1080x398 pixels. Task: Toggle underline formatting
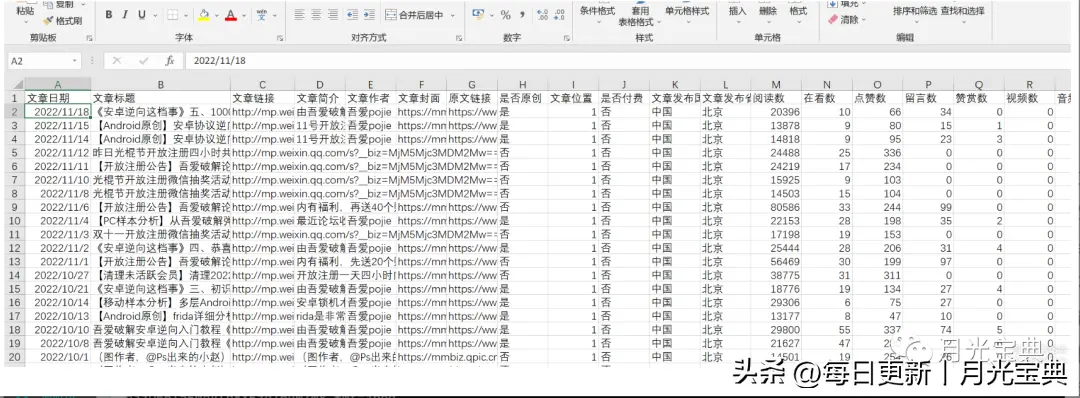[142, 15]
